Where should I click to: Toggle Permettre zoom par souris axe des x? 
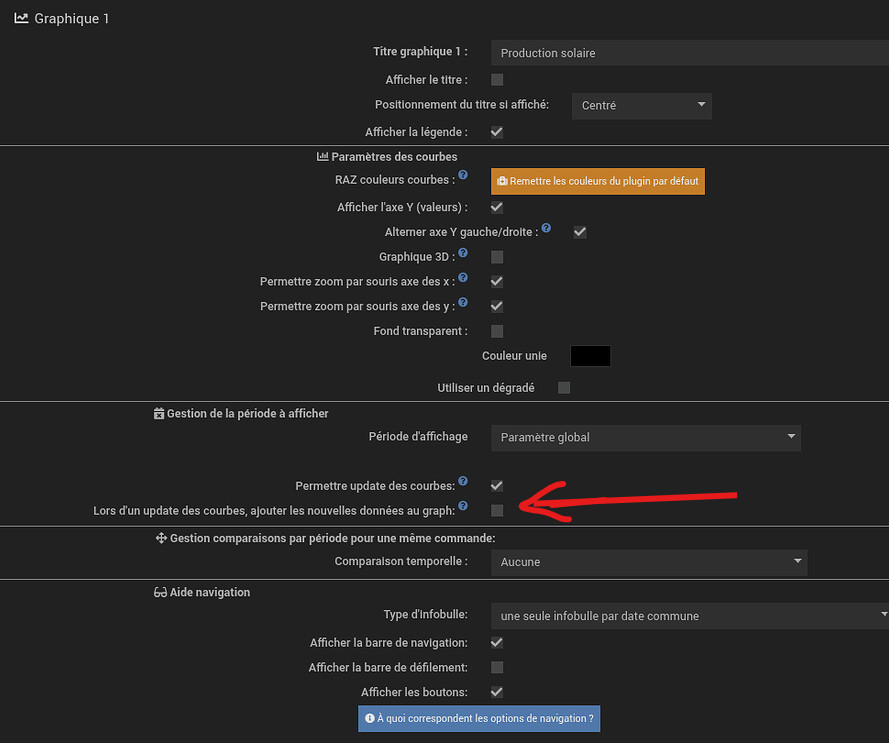pyautogui.click(x=497, y=281)
